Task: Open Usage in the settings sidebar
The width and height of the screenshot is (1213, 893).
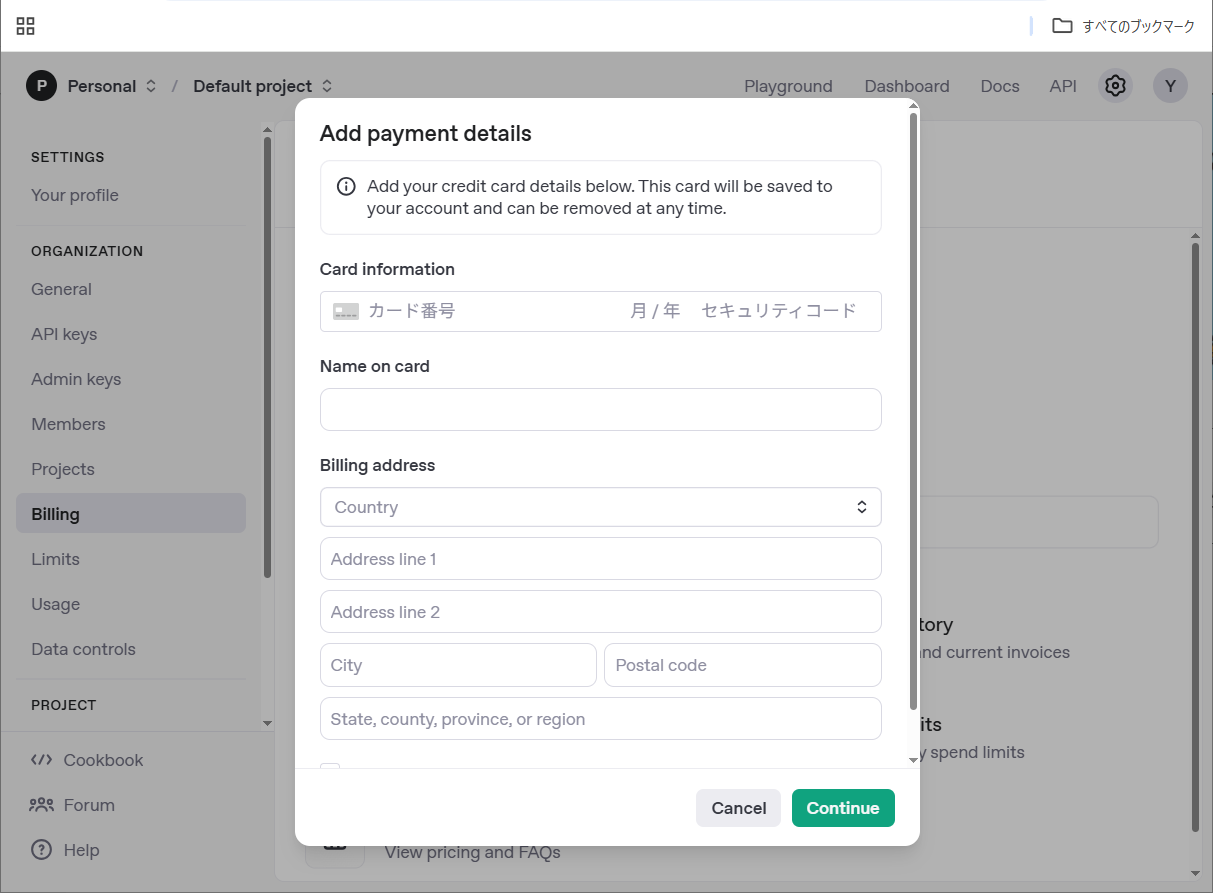Action: coord(55,604)
